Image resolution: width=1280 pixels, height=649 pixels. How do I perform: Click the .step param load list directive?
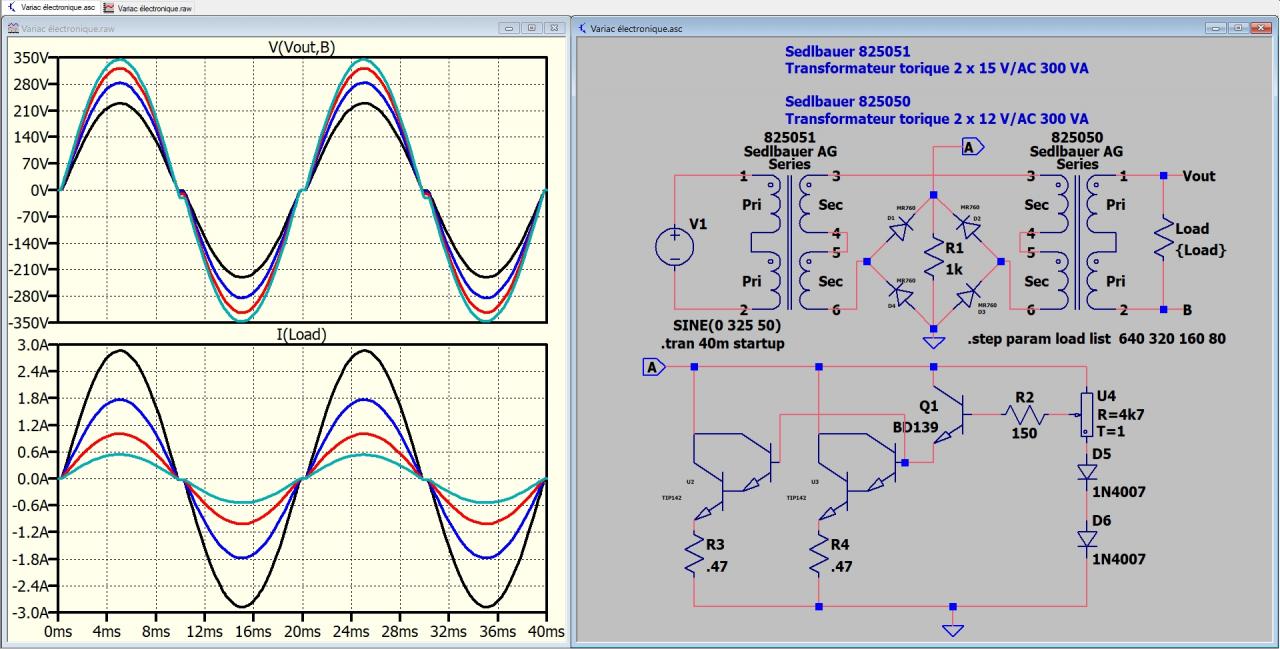pos(1097,340)
